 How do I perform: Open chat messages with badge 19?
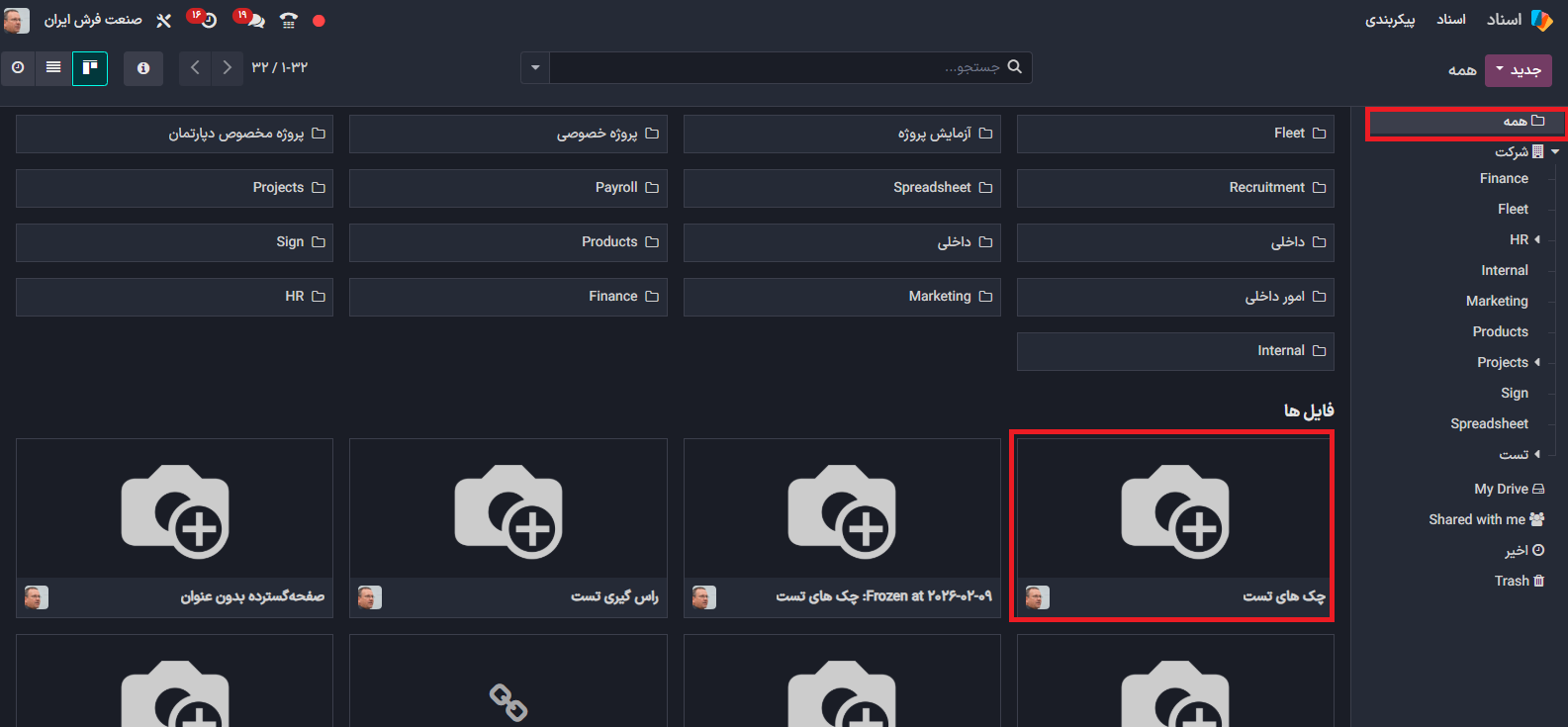[252, 20]
